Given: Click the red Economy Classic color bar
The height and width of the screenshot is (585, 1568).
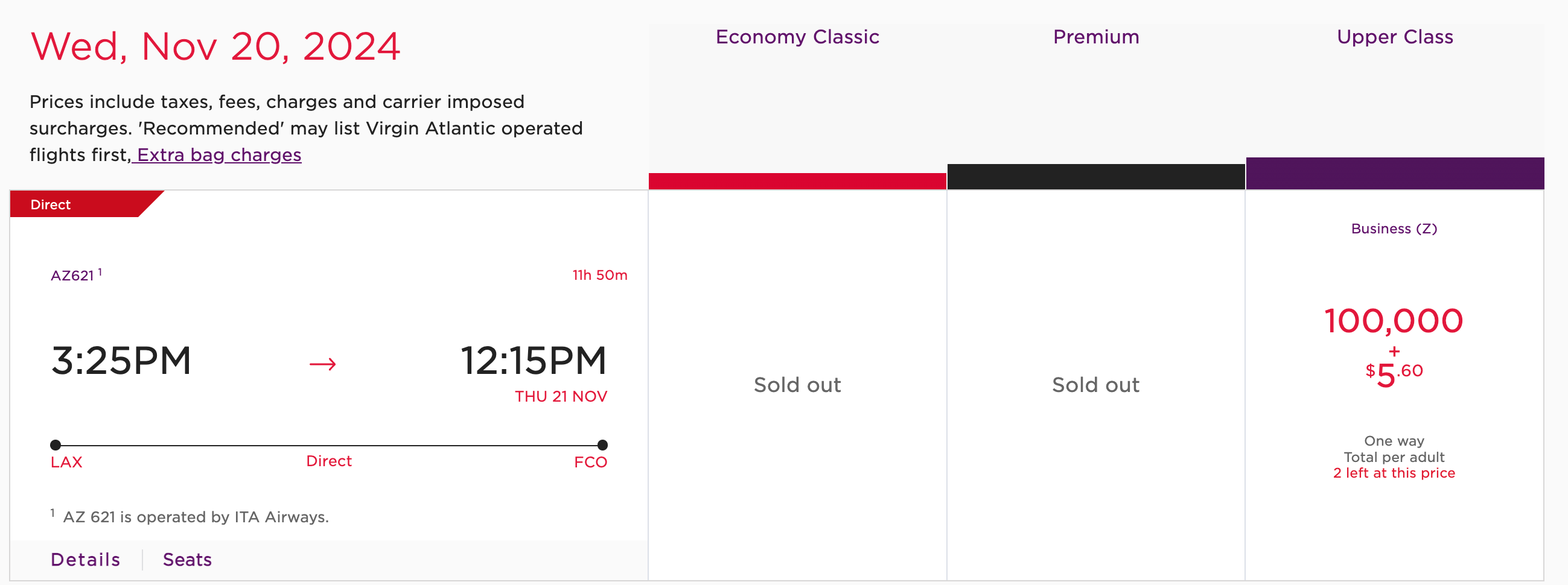Looking at the screenshot, I should click(797, 180).
